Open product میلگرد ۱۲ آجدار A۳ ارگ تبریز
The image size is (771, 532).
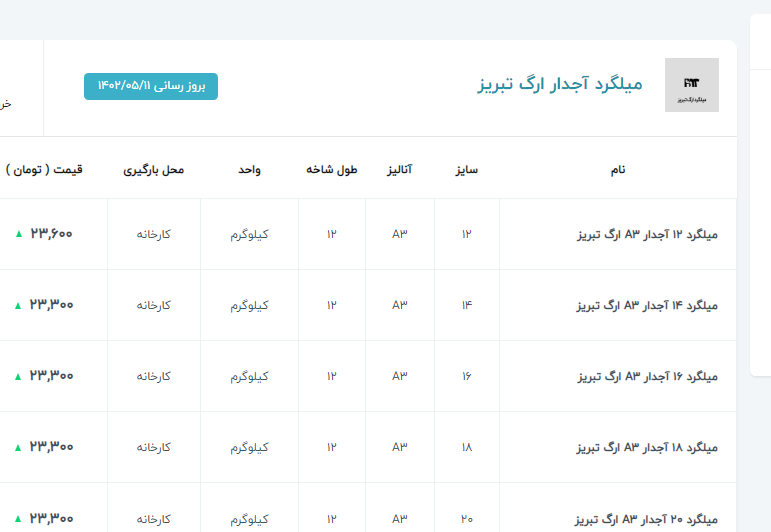click(x=648, y=235)
